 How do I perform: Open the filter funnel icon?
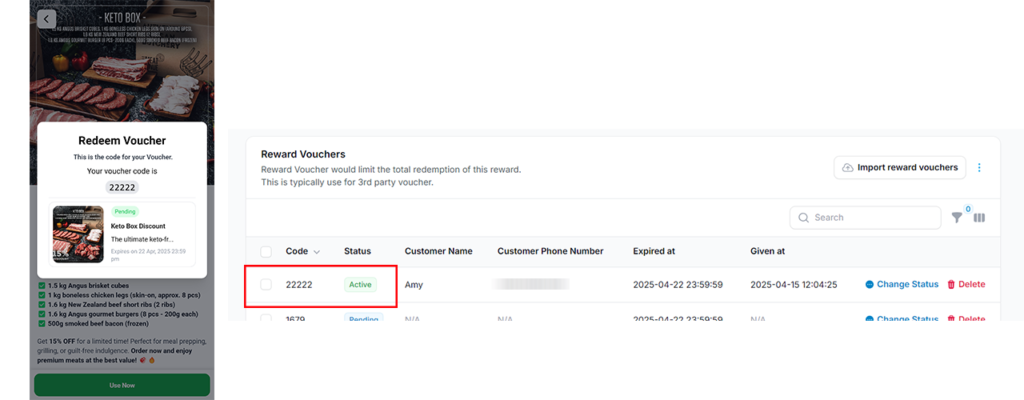pyautogui.click(x=957, y=218)
